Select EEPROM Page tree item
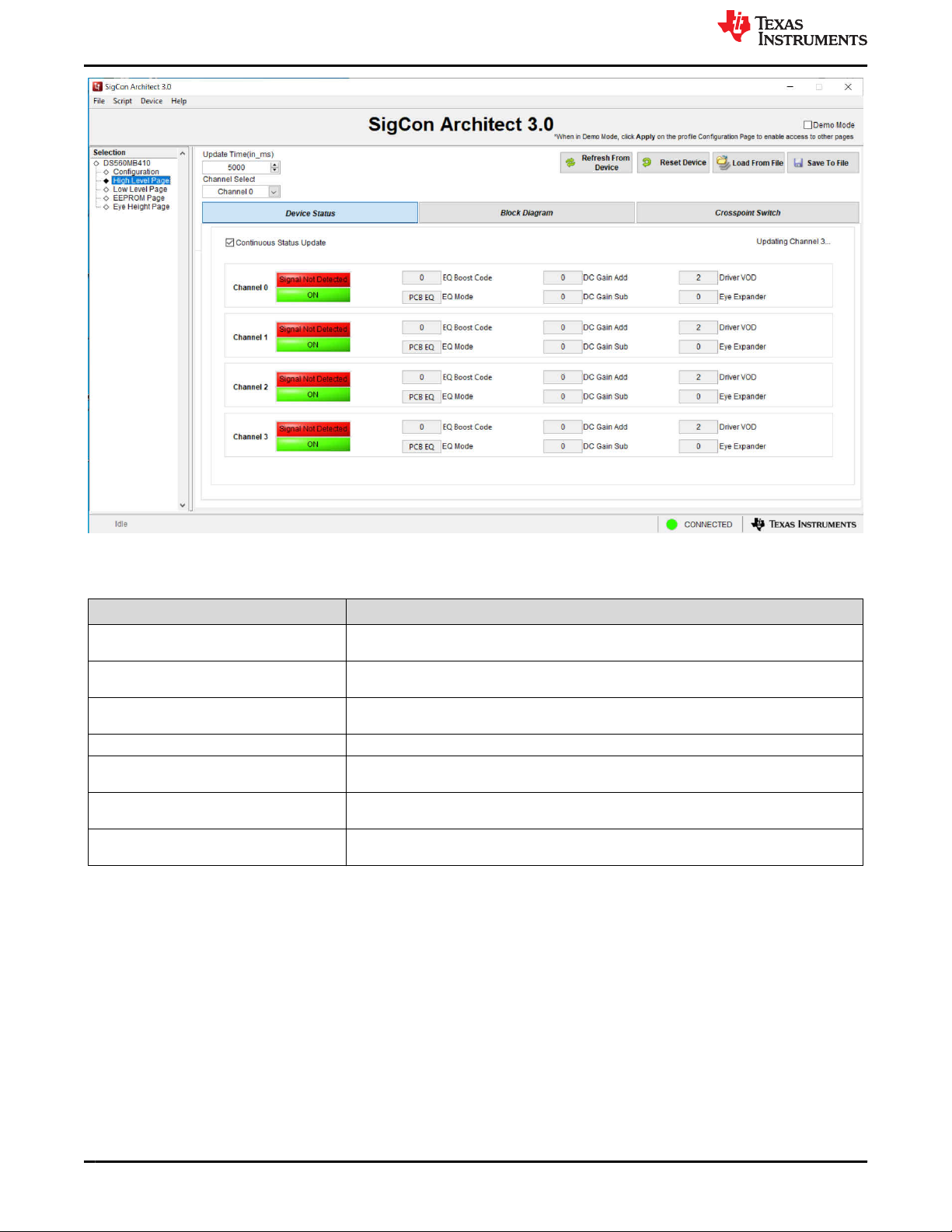The image size is (952, 1232). (x=138, y=198)
